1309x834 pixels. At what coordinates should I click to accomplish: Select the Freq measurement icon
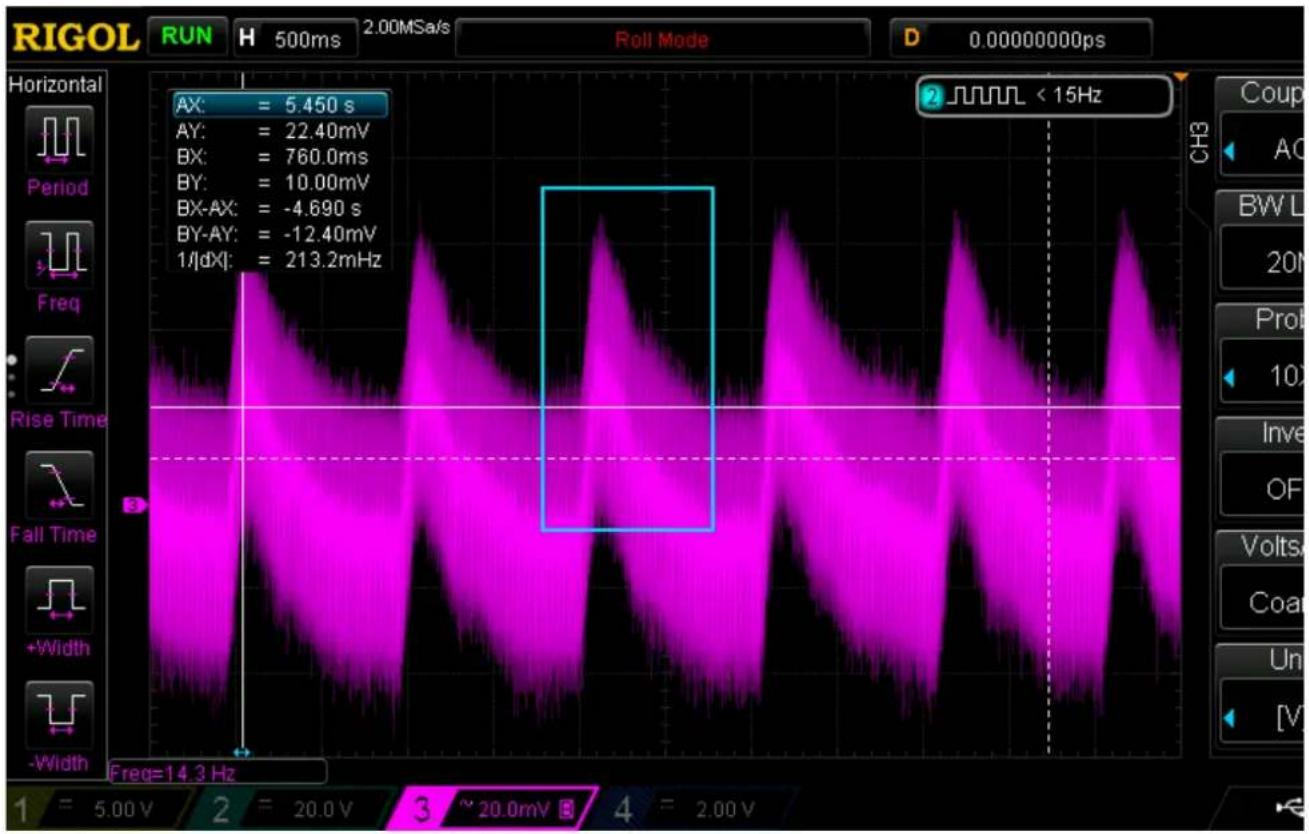[x=53, y=251]
